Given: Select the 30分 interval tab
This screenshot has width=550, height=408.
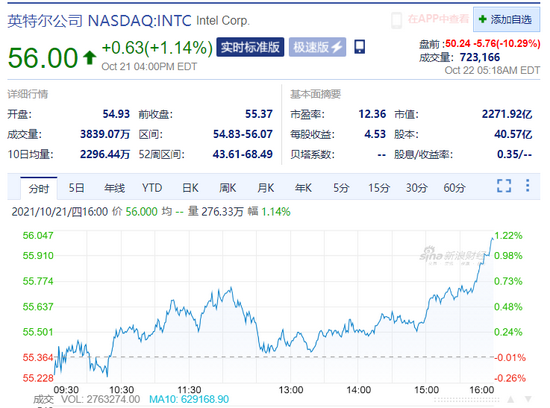Looking at the screenshot, I should [x=416, y=188].
